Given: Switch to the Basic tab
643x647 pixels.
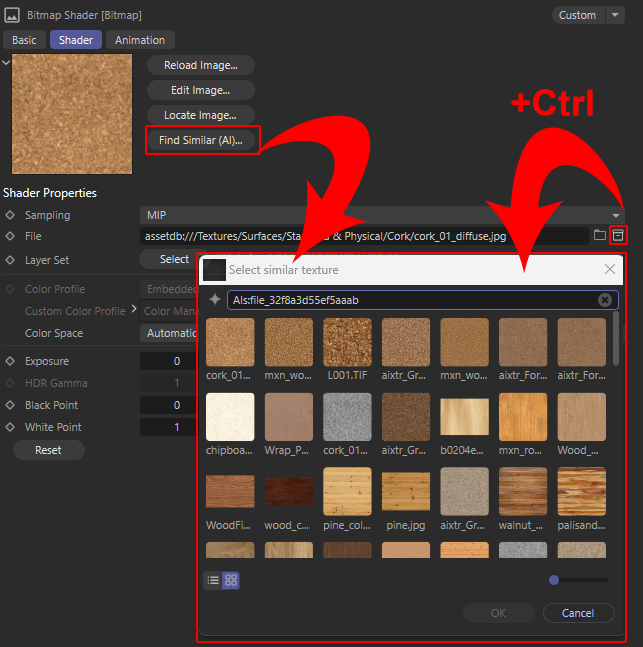Looking at the screenshot, I should (24, 40).
